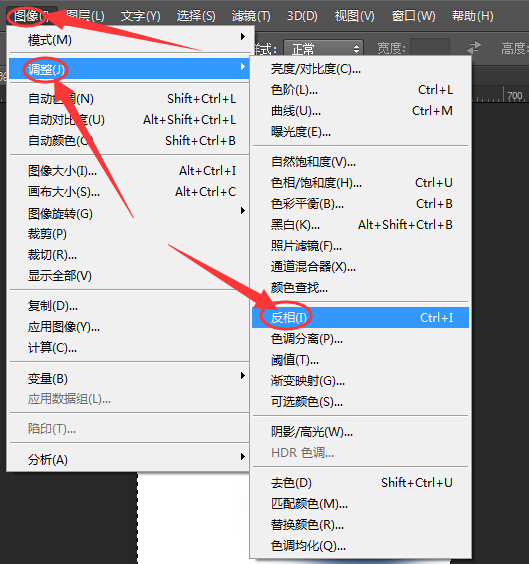Viewport: 529px width, 564px height.
Task: Expand the 图像旋转(G) submenu
Action: coord(129,213)
